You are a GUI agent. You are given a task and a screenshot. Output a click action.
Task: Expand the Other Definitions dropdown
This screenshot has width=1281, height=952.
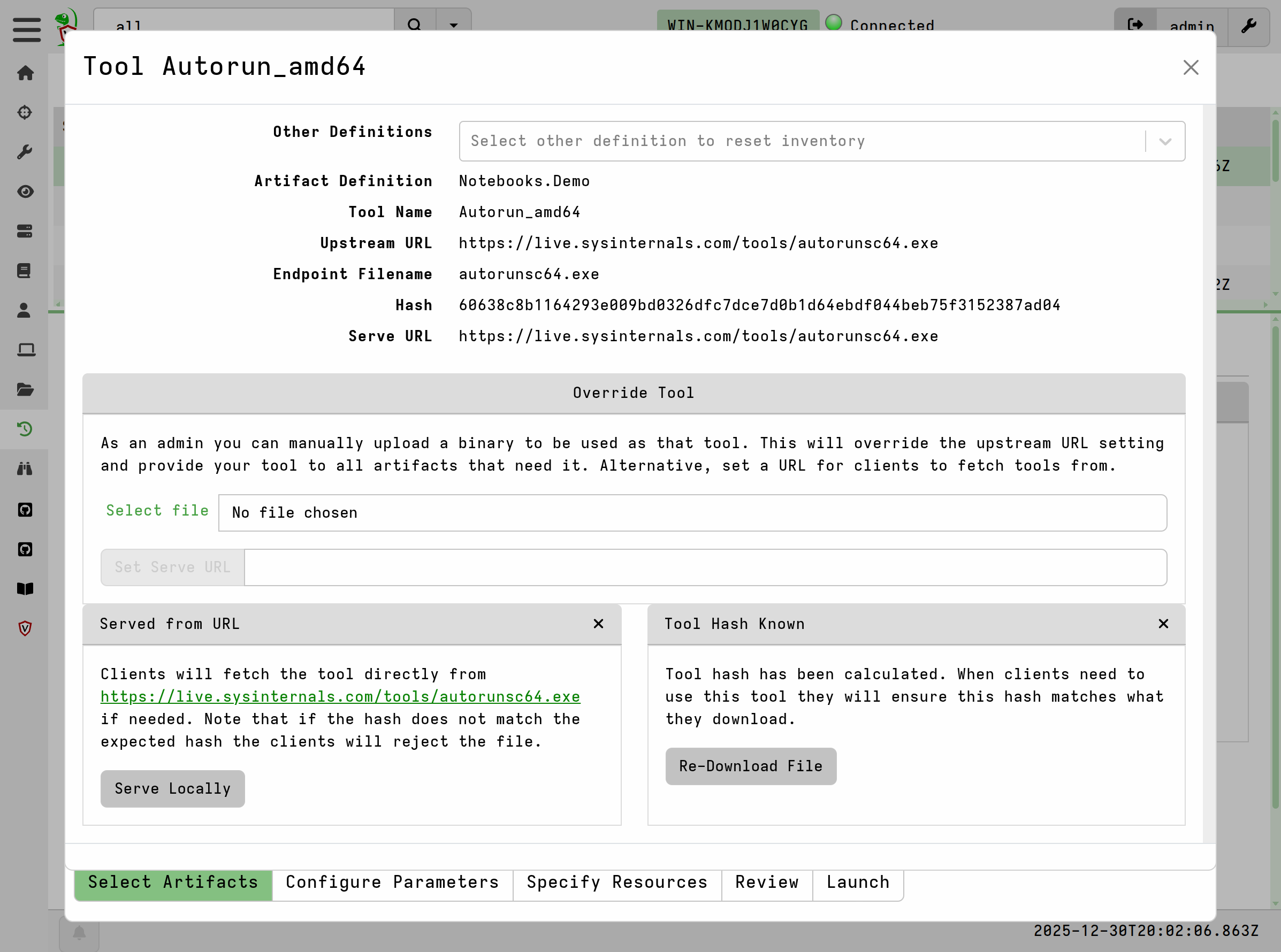tap(1166, 141)
